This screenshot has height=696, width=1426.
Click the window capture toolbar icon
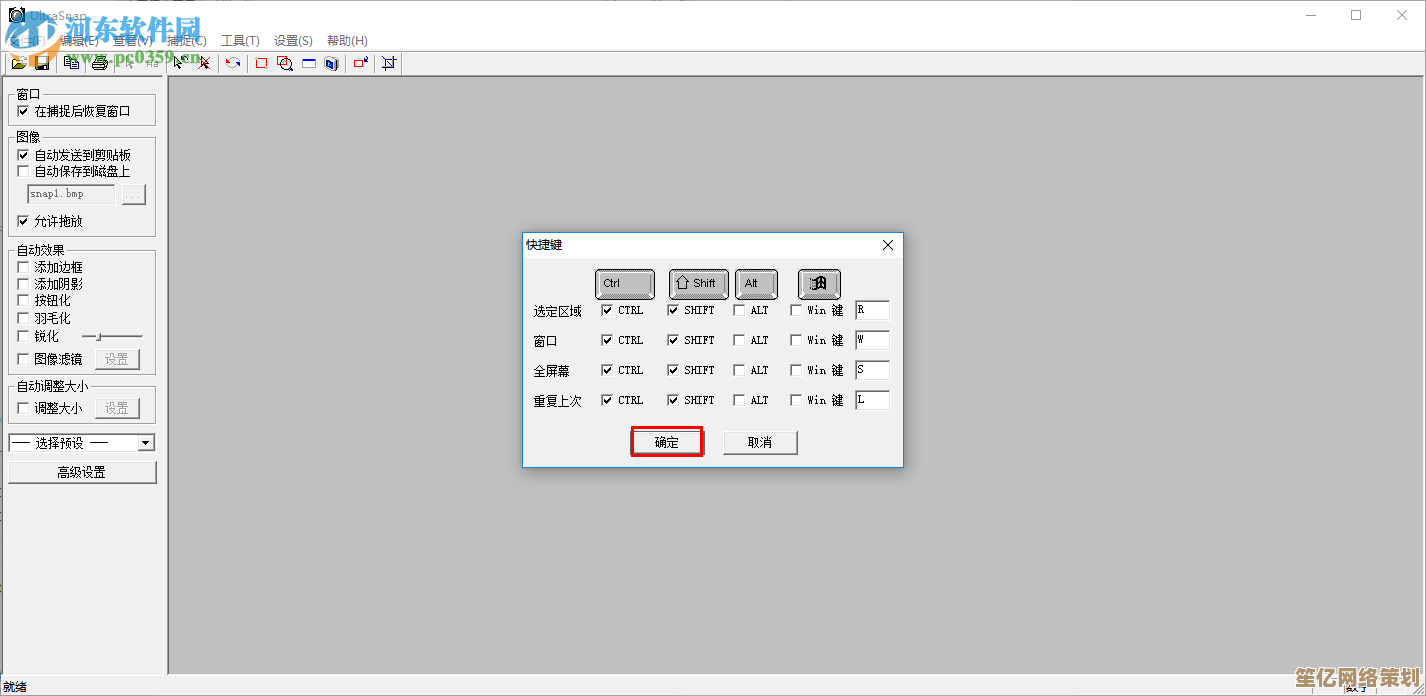(x=309, y=63)
